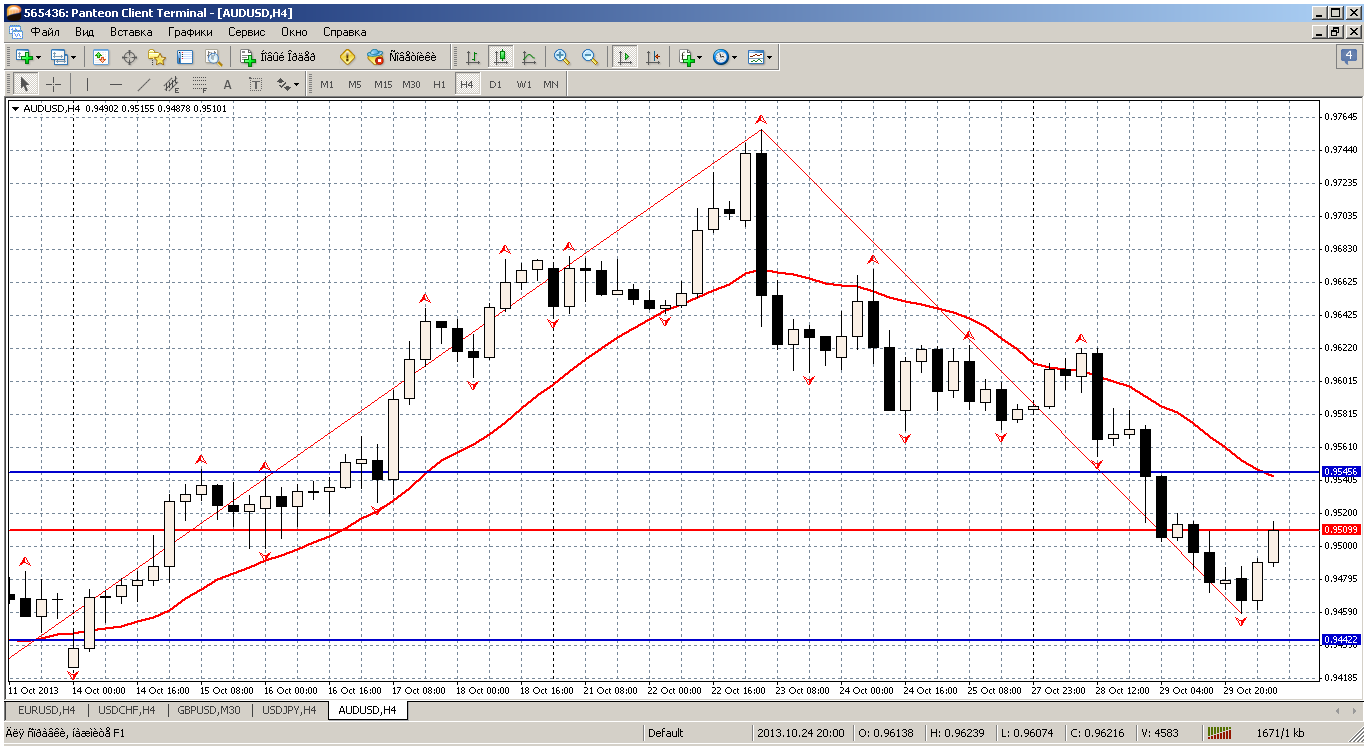Set timeframe to W1
Screen dimensions: 1368x746
(x=523, y=84)
